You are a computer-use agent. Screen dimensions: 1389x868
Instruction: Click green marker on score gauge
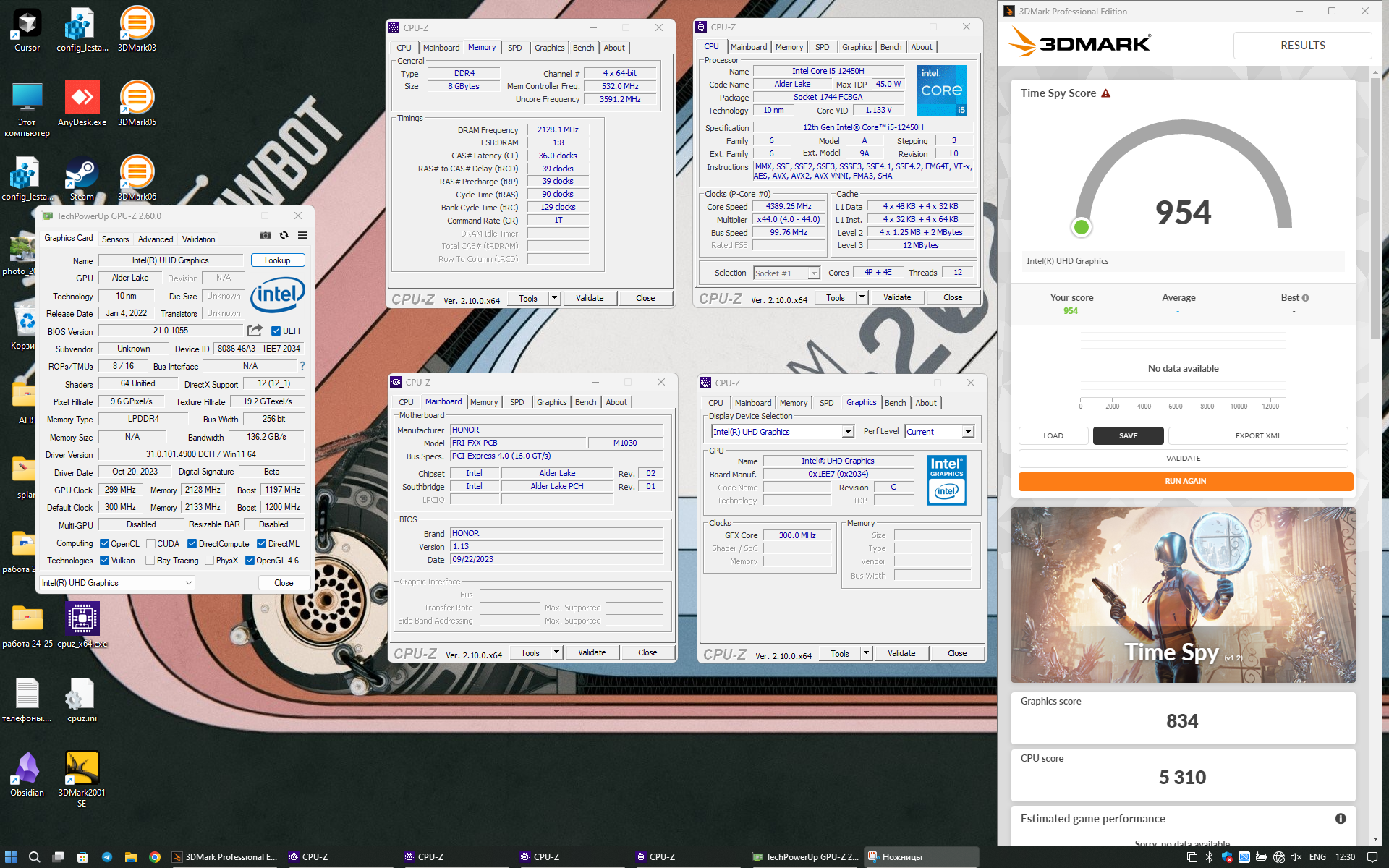(x=1081, y=228)
